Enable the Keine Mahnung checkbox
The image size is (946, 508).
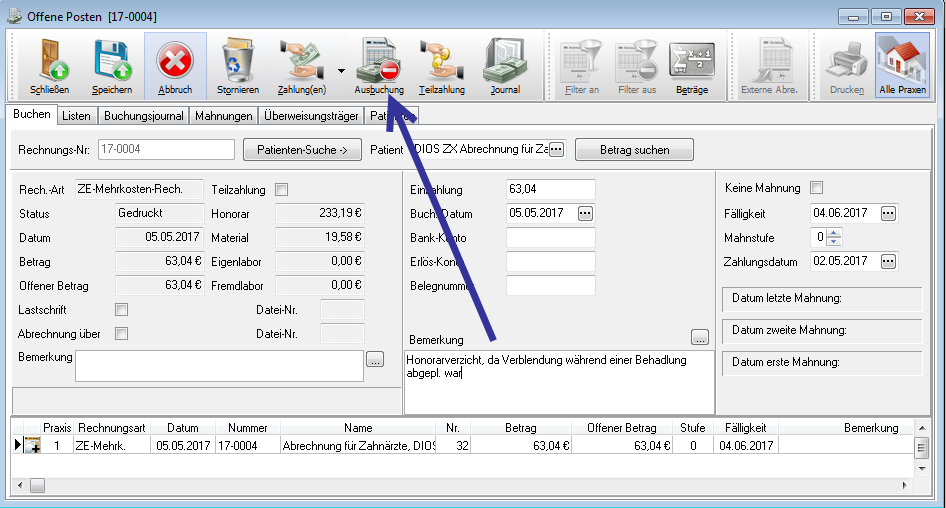point(816,188)
